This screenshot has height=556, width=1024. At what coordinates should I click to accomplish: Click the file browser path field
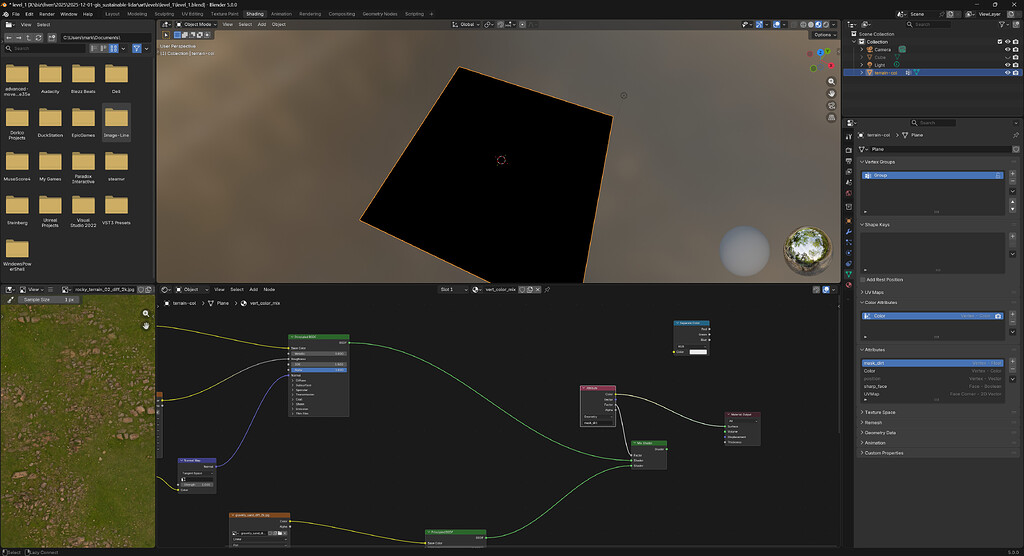(x=106, y=38)
